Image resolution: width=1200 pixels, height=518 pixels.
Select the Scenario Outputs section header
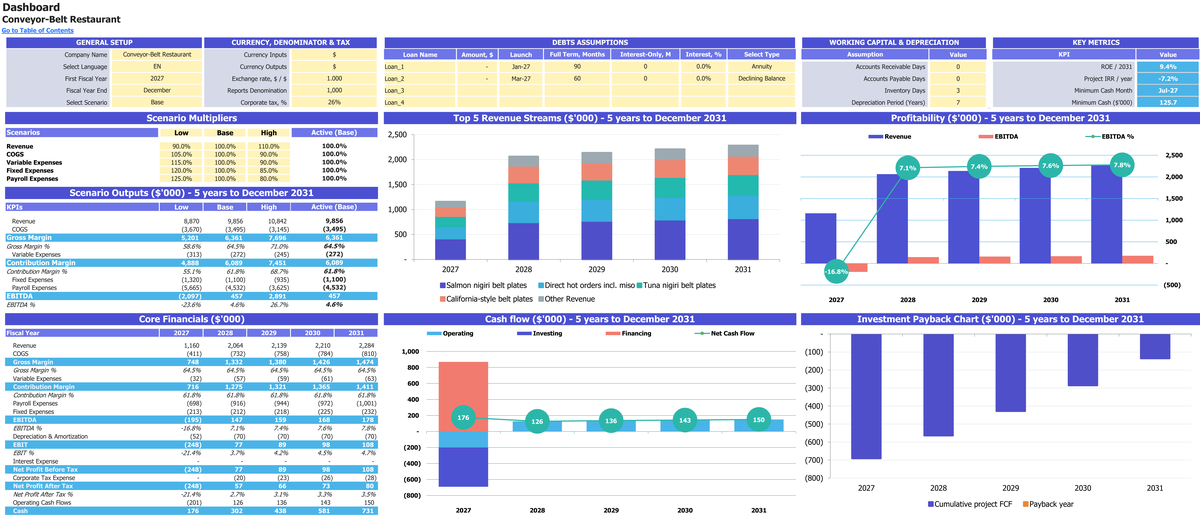click(190, 192)
